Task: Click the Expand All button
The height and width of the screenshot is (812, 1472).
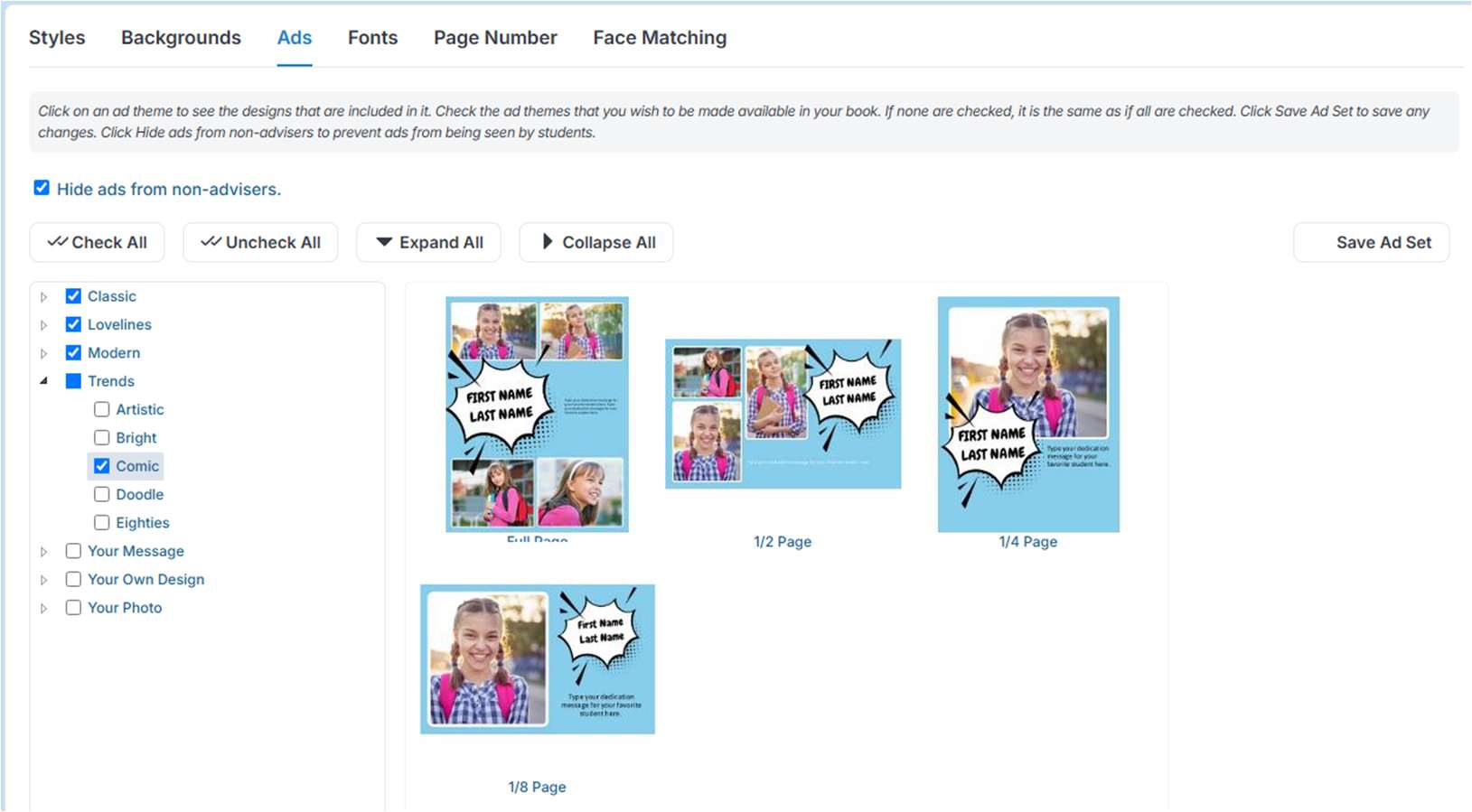Action: point(428,242)
